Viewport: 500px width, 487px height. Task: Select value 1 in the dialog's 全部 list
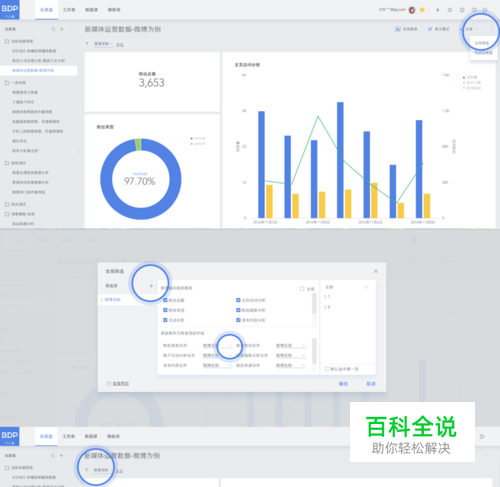(x=328, y=296)
